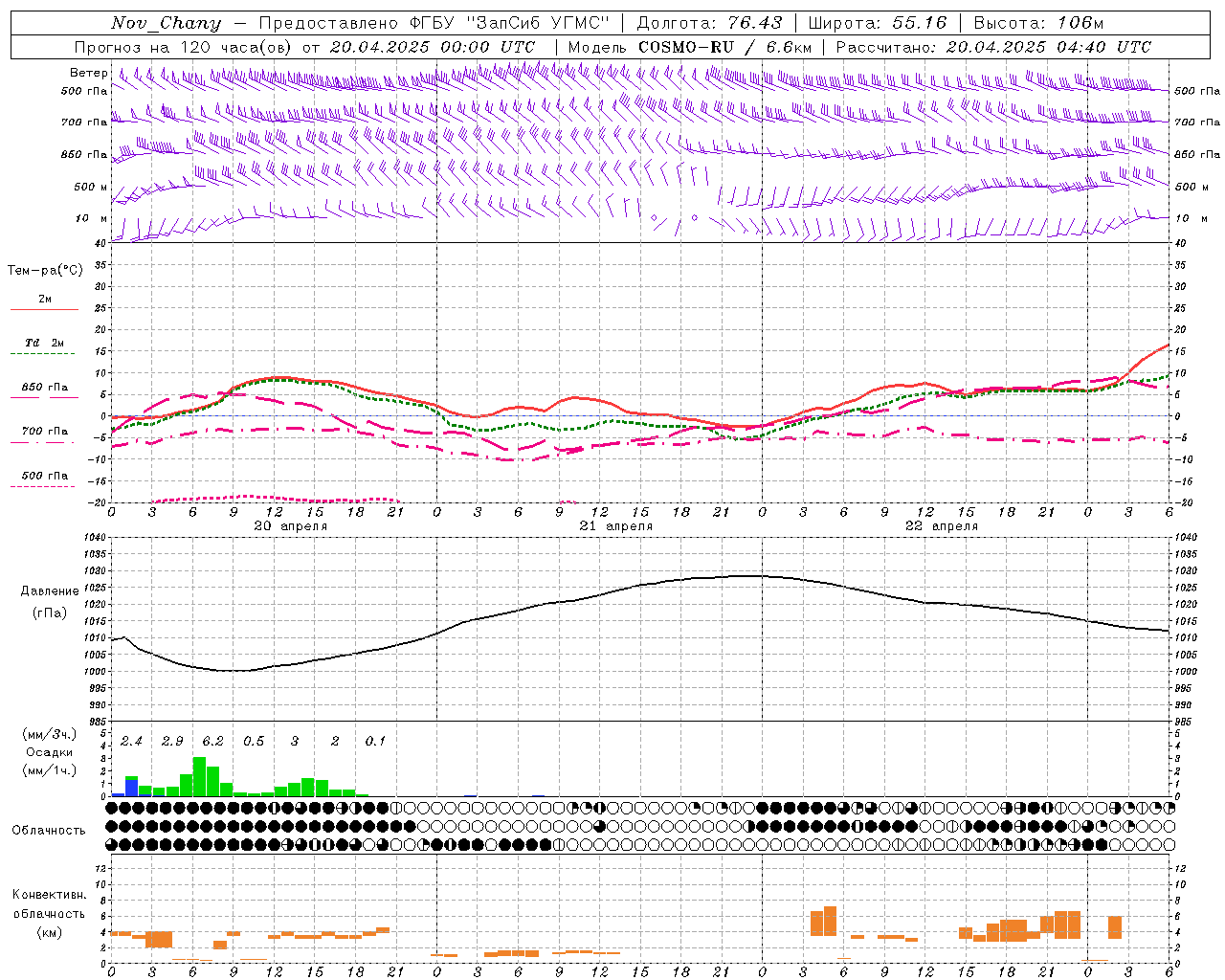Click the solid line sample under 2м

pyautogui.click(x=44, y=310)
